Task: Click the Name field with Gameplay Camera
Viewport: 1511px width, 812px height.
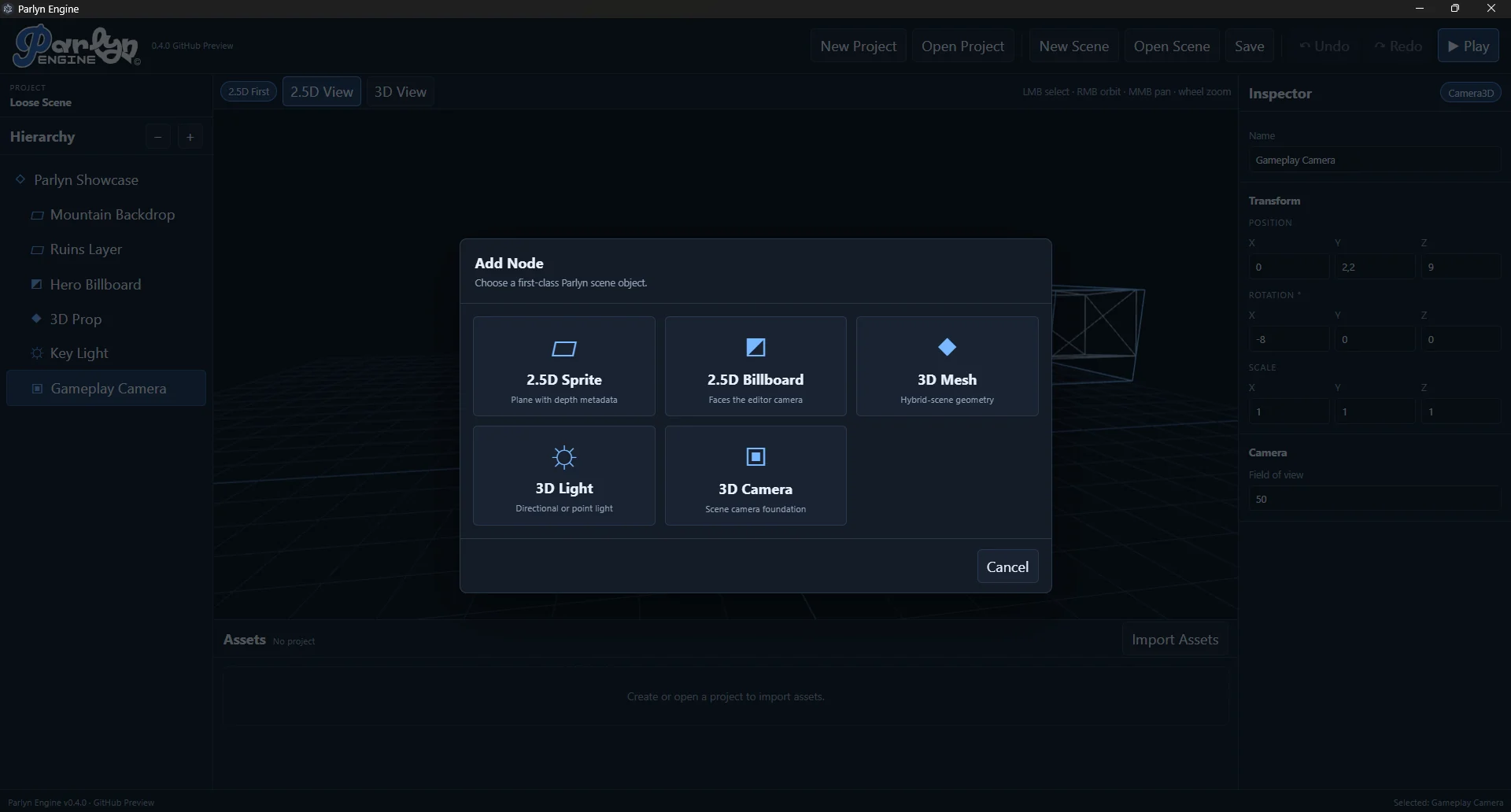Action: [1374, 160]
